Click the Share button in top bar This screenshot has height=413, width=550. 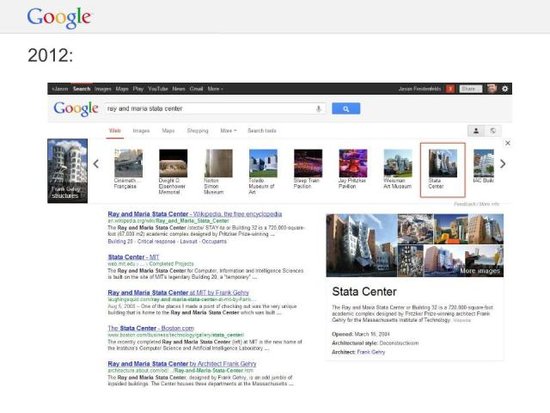coord(471,89)
